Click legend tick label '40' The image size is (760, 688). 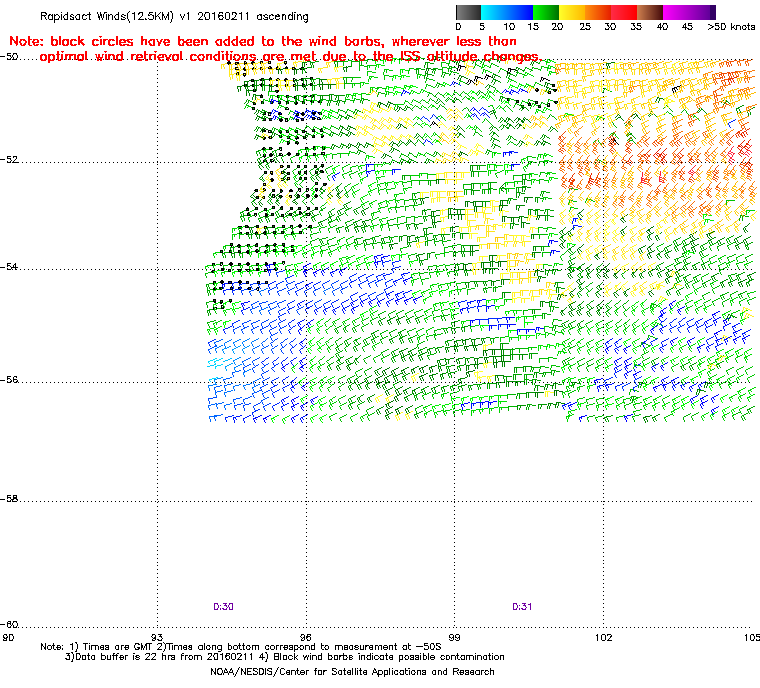tap(663, 27)
